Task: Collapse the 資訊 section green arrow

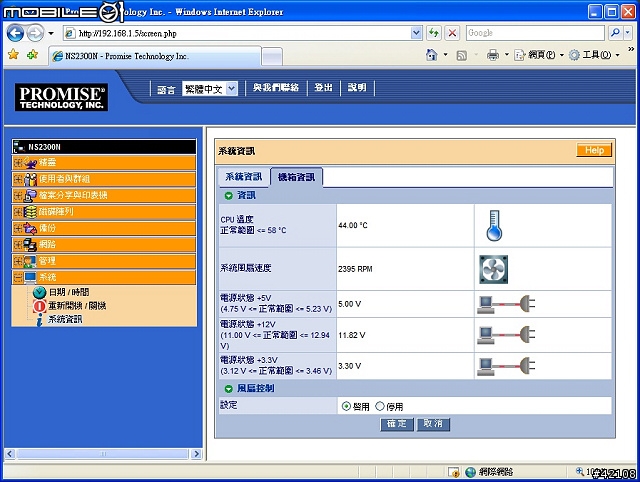Action: (229, 196)
